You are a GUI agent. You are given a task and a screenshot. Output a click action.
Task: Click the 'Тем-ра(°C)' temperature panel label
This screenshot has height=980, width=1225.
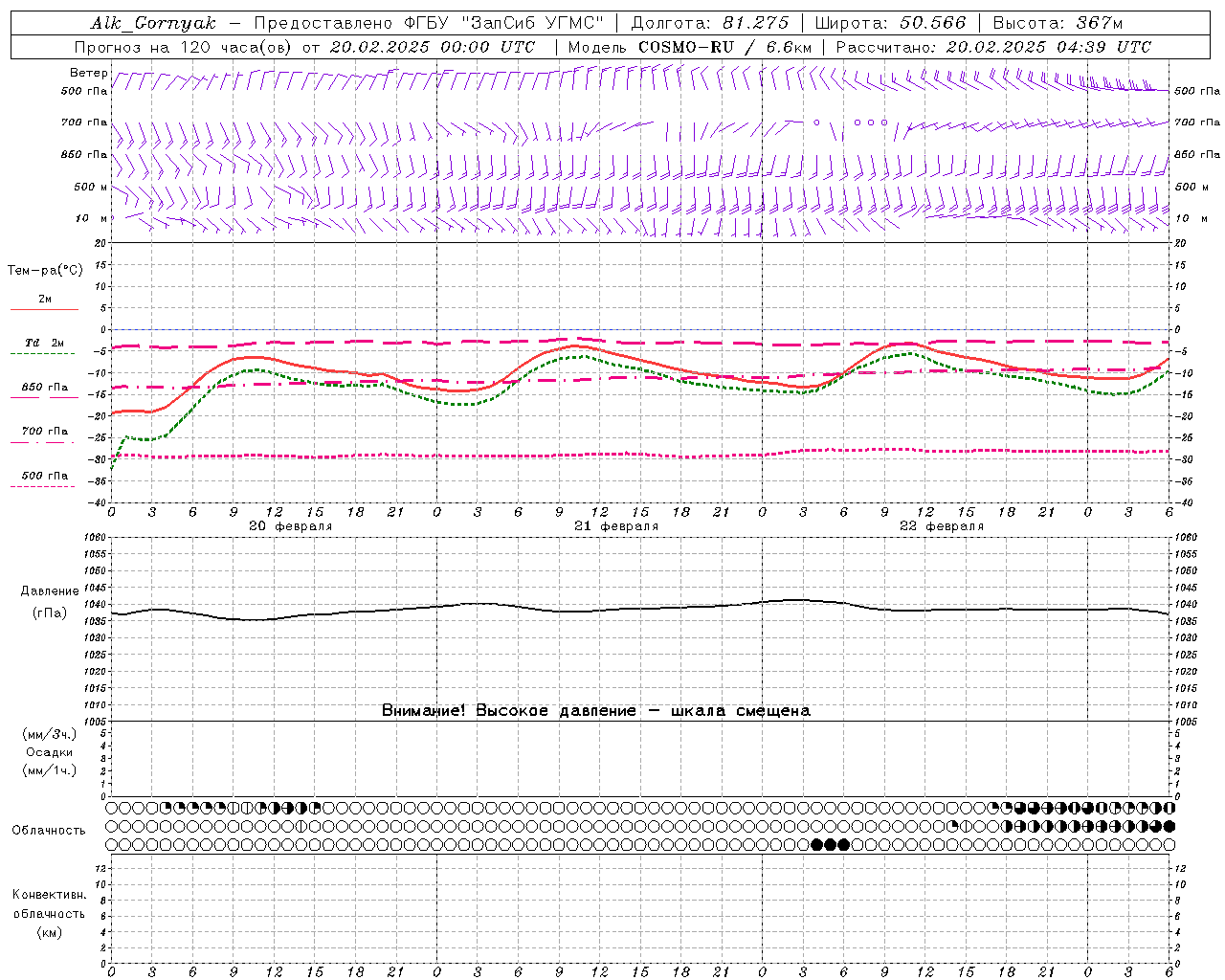point(45,271)
